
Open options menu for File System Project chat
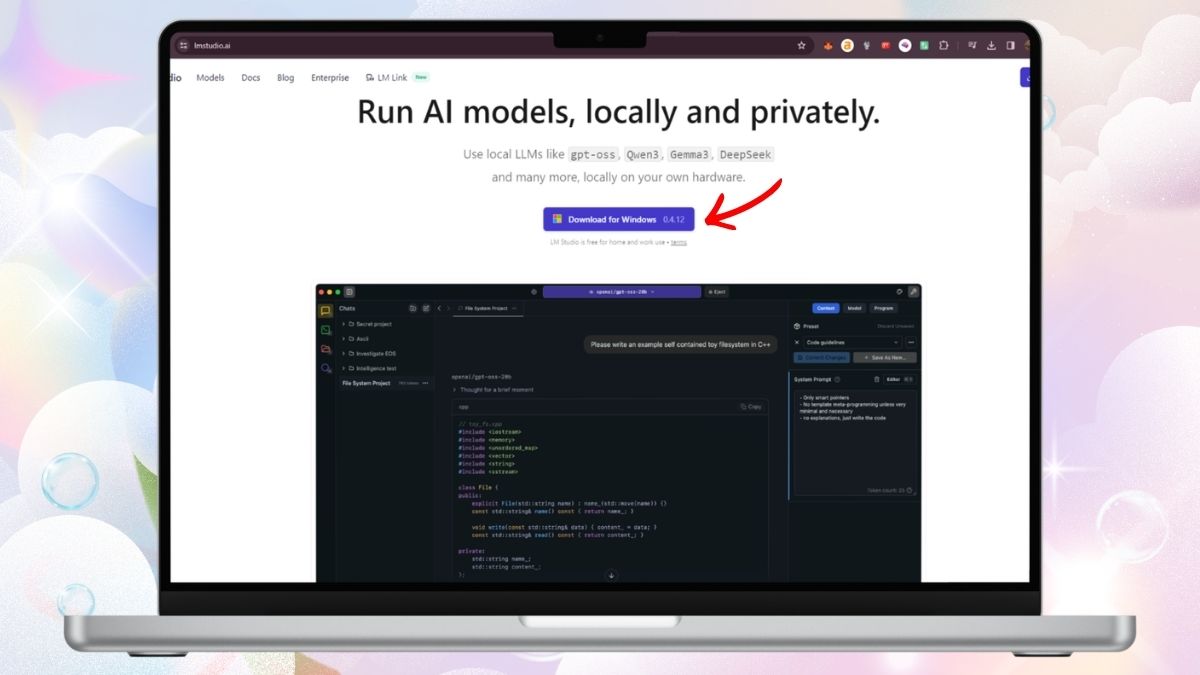point(425,383)
